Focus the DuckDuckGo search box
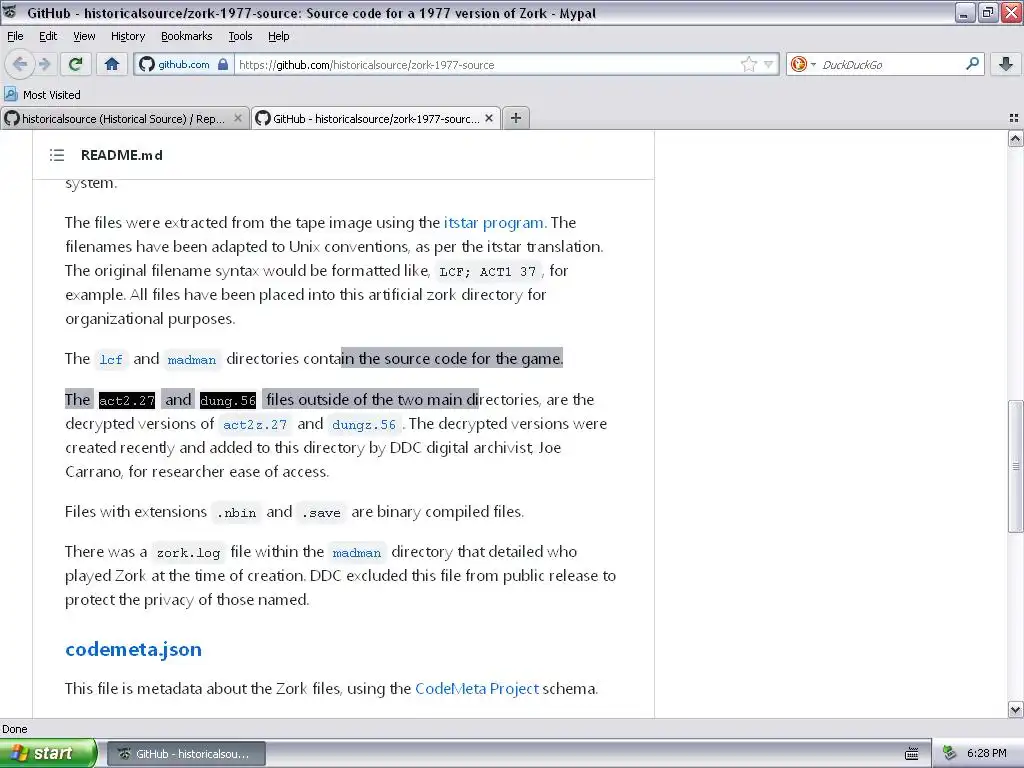 click(x=891, y=64)
